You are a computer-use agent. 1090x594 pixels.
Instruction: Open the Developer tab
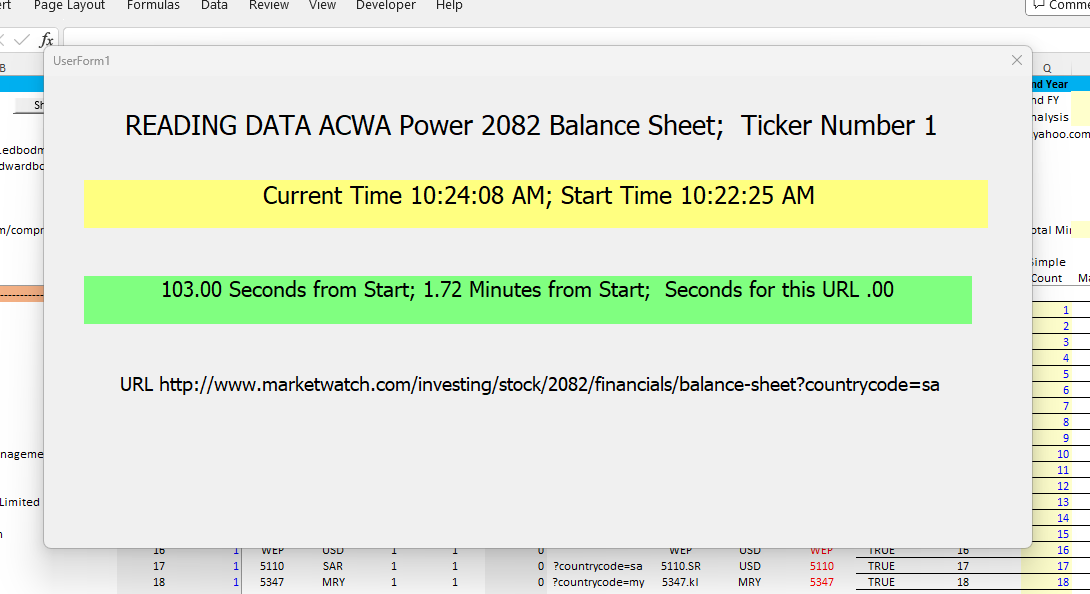pos(386,6)
